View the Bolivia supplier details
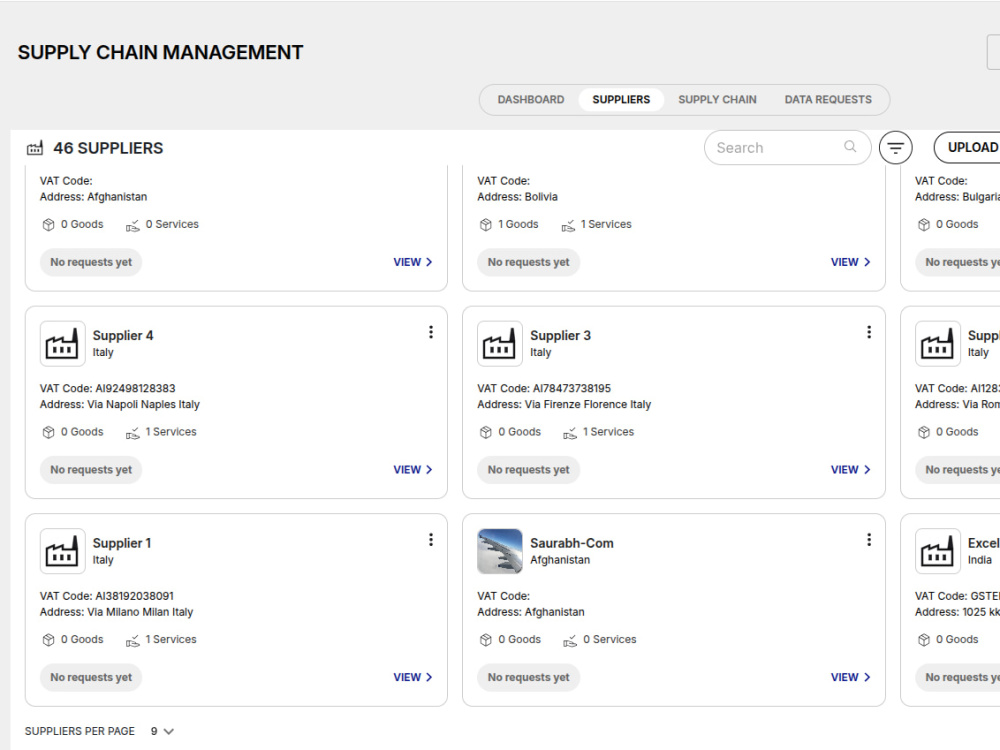 coord(850,262)
